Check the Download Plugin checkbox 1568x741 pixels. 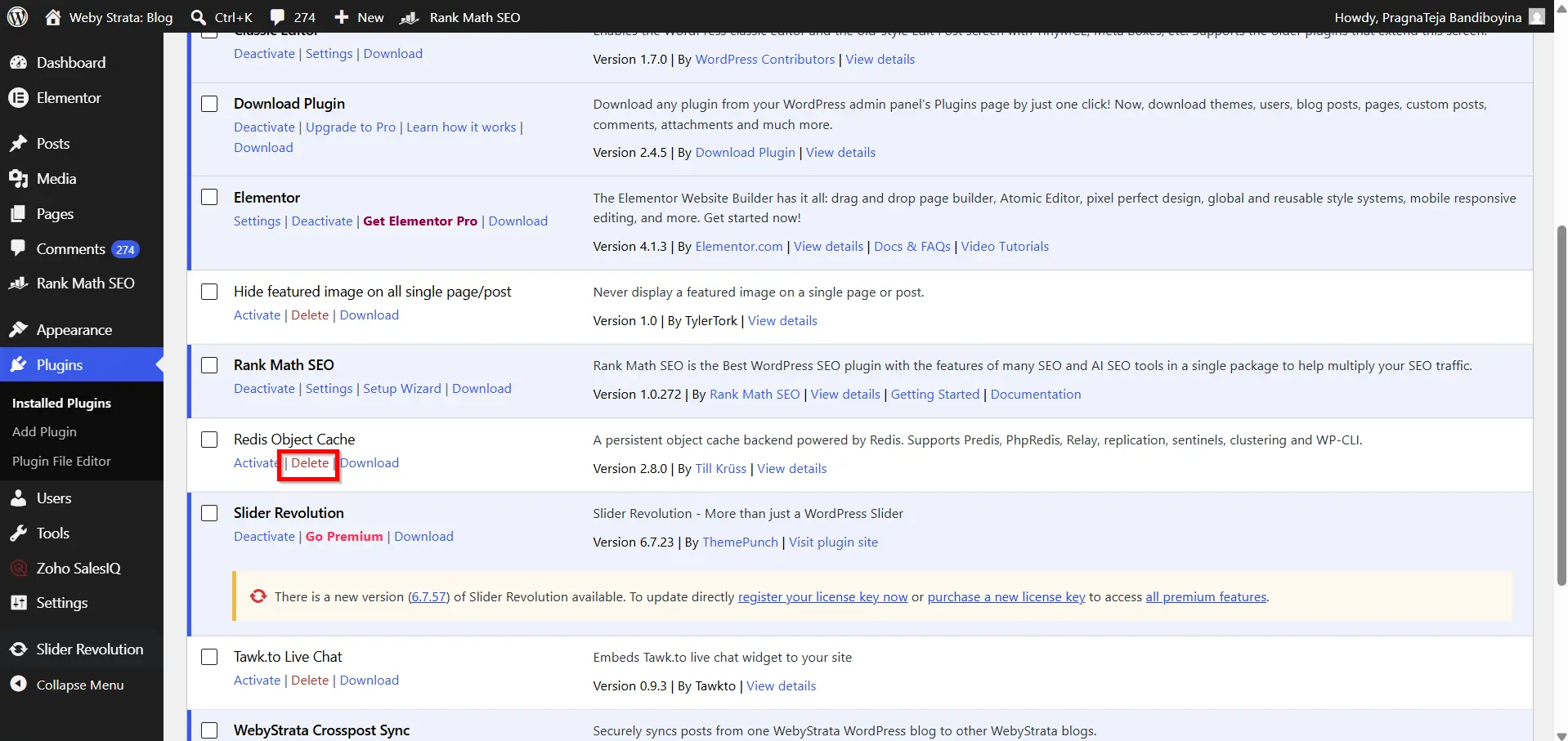pos(209,104)
